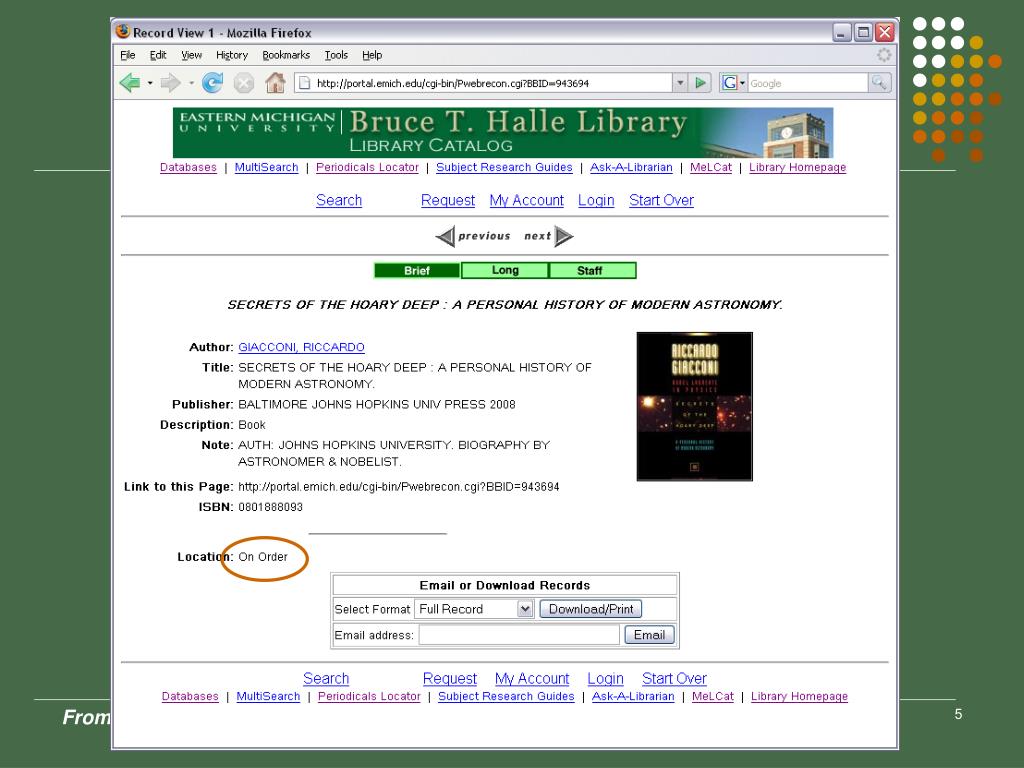Click the bottom Login link
Image resolution: width=1024 pixels, height=768 pixels.
[x=605, y=679]
